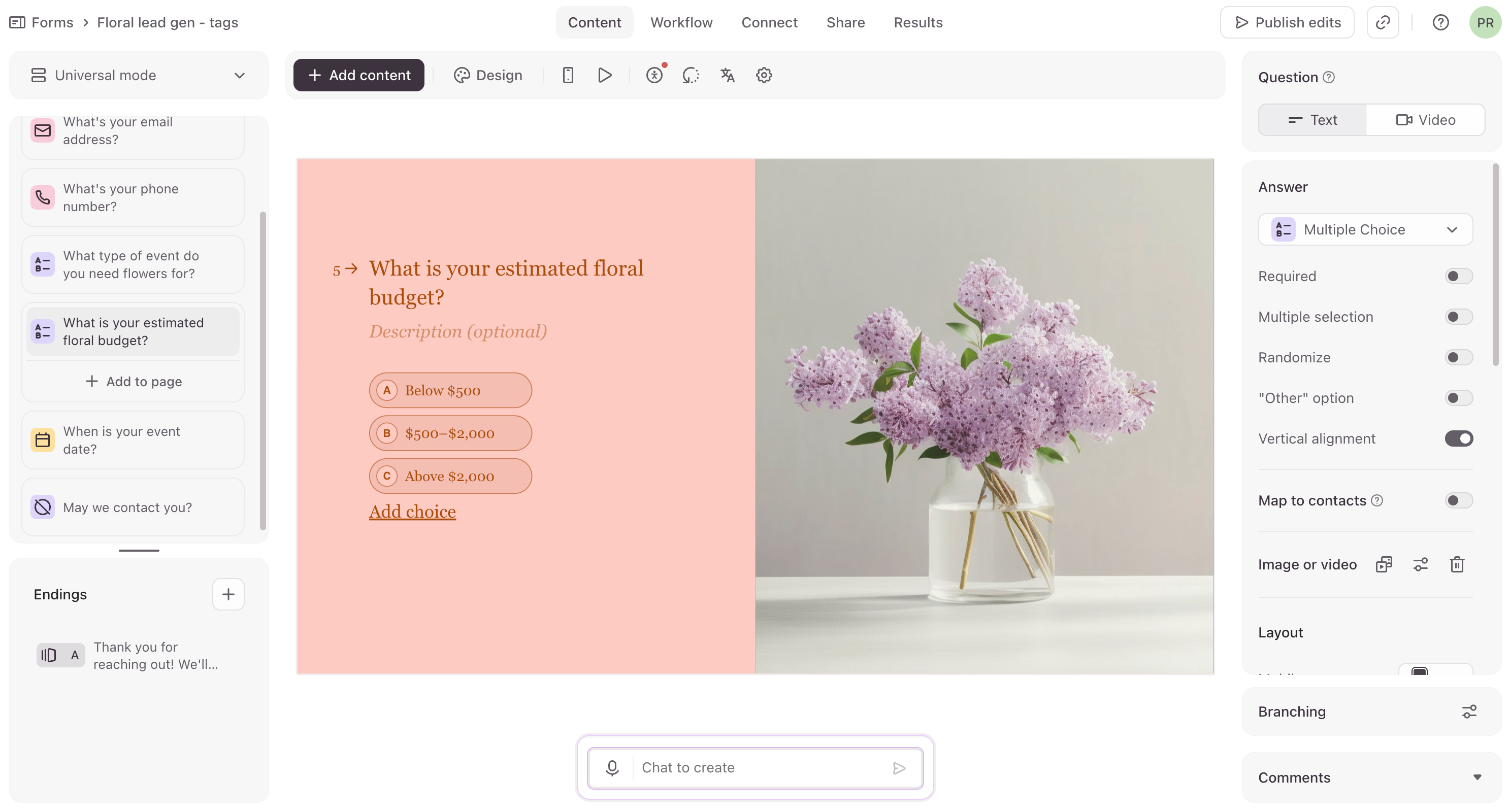
Task: Delete the image with trash icon
Action: [1457, 564]
